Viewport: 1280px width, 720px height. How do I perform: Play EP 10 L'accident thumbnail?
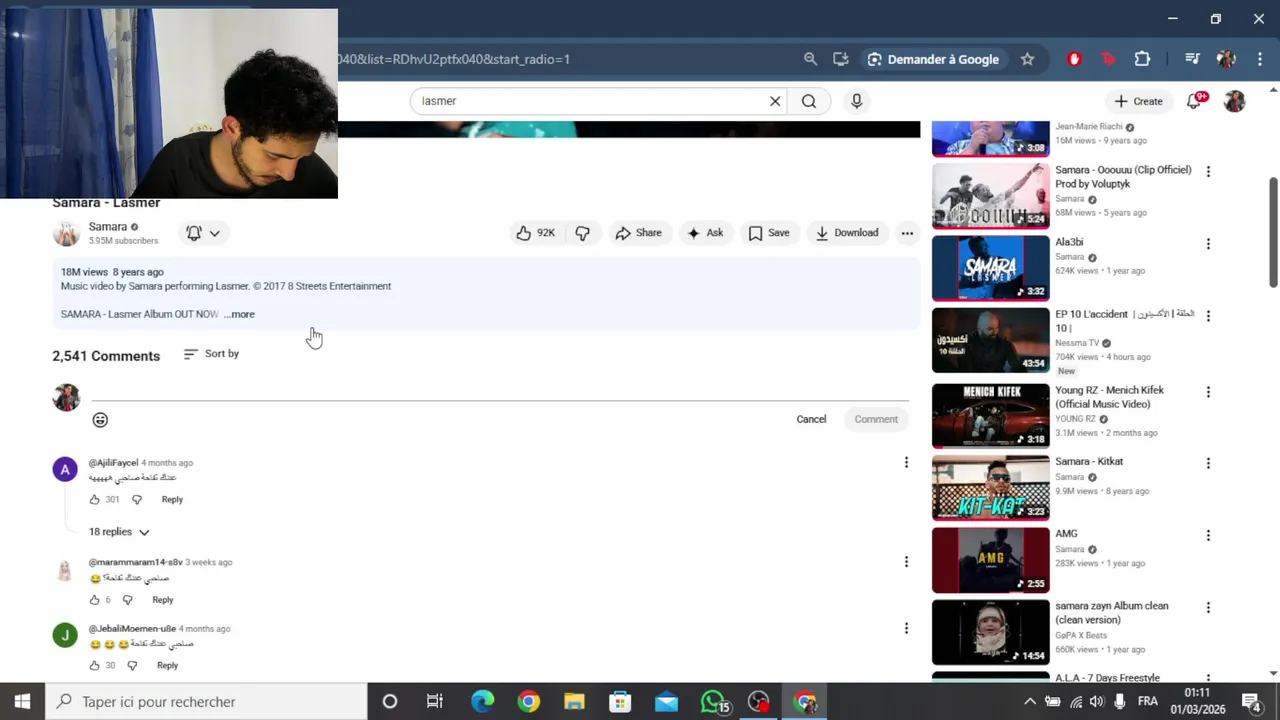(991, 340)
